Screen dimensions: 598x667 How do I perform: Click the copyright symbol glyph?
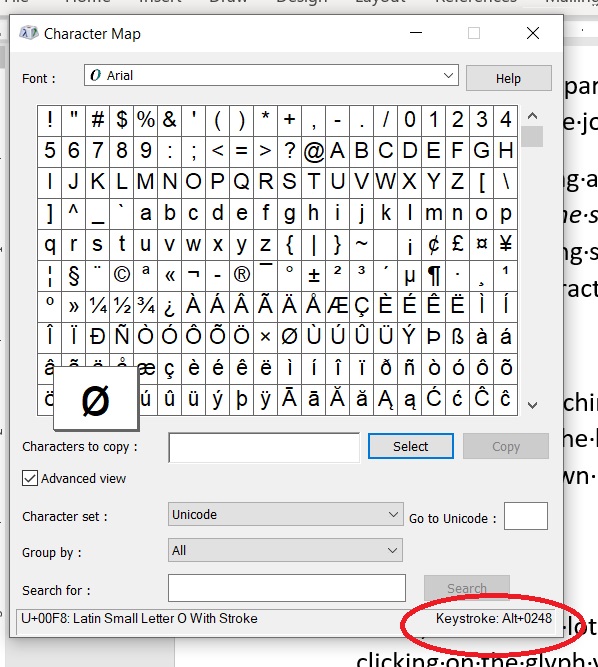tap(122, 275)
